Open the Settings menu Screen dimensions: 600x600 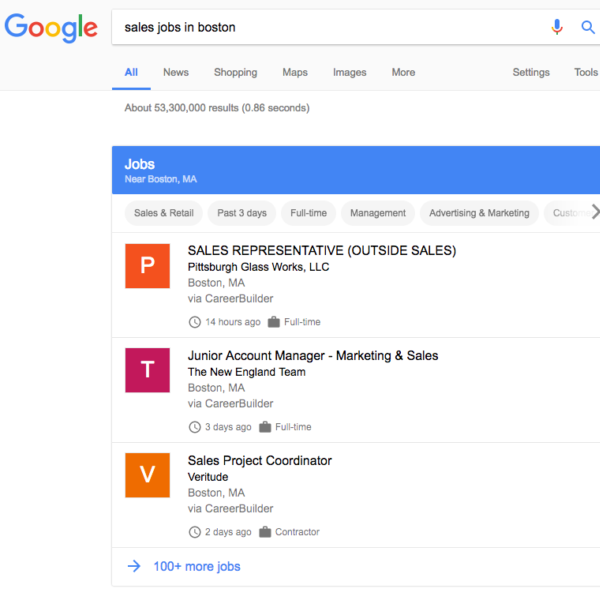[x=531, y=72]
